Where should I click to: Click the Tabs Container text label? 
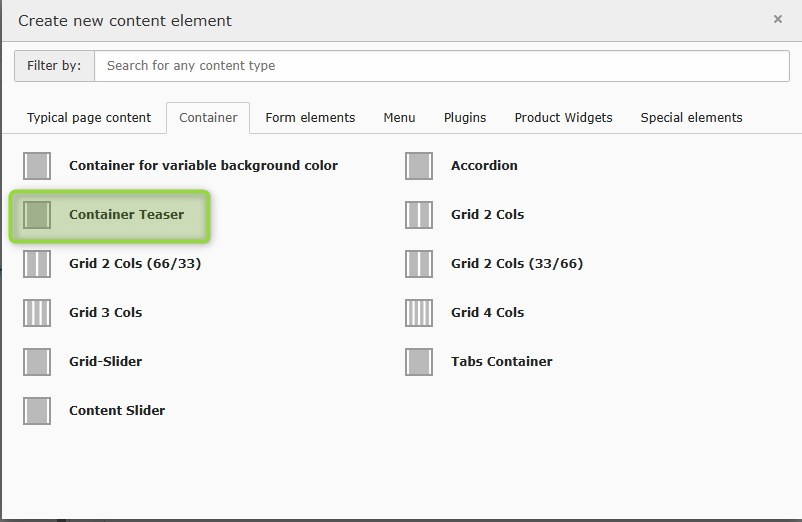tap(501, 362)
